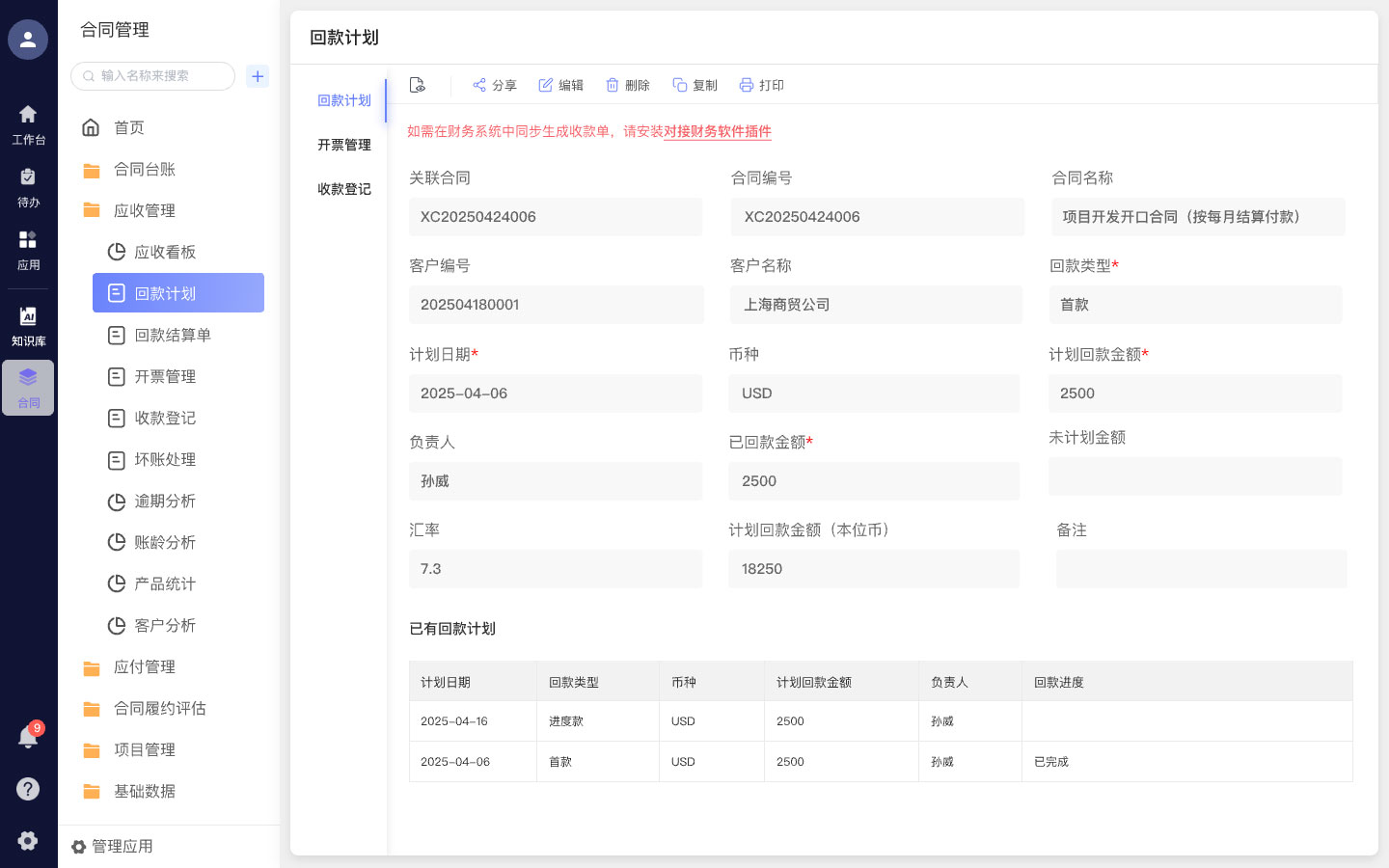Click the edit pencil icon
Image resolution: width=1389 pixels, height=868 pixels.
tap(546, 85)
